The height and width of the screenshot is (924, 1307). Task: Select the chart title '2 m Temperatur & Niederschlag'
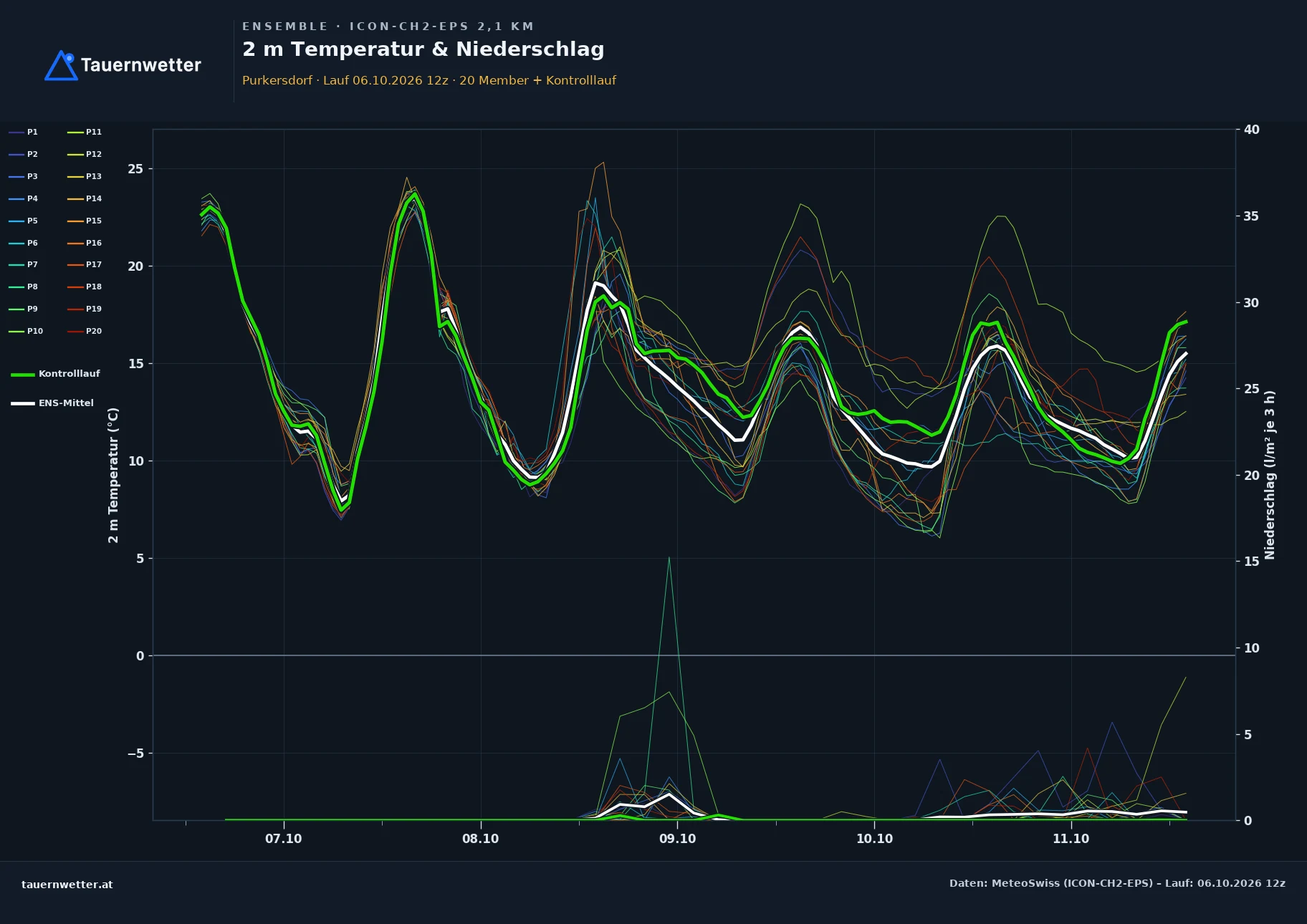point(423,49)
